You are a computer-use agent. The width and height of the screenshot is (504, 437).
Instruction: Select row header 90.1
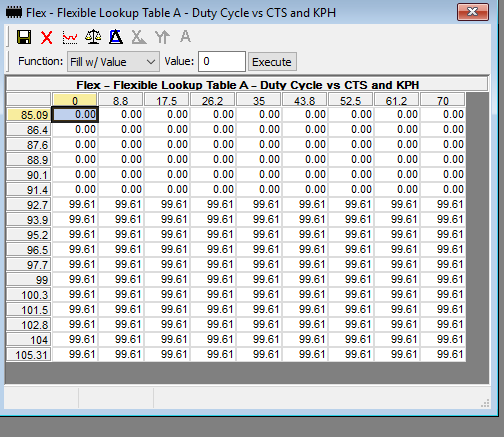click(29, 175)
